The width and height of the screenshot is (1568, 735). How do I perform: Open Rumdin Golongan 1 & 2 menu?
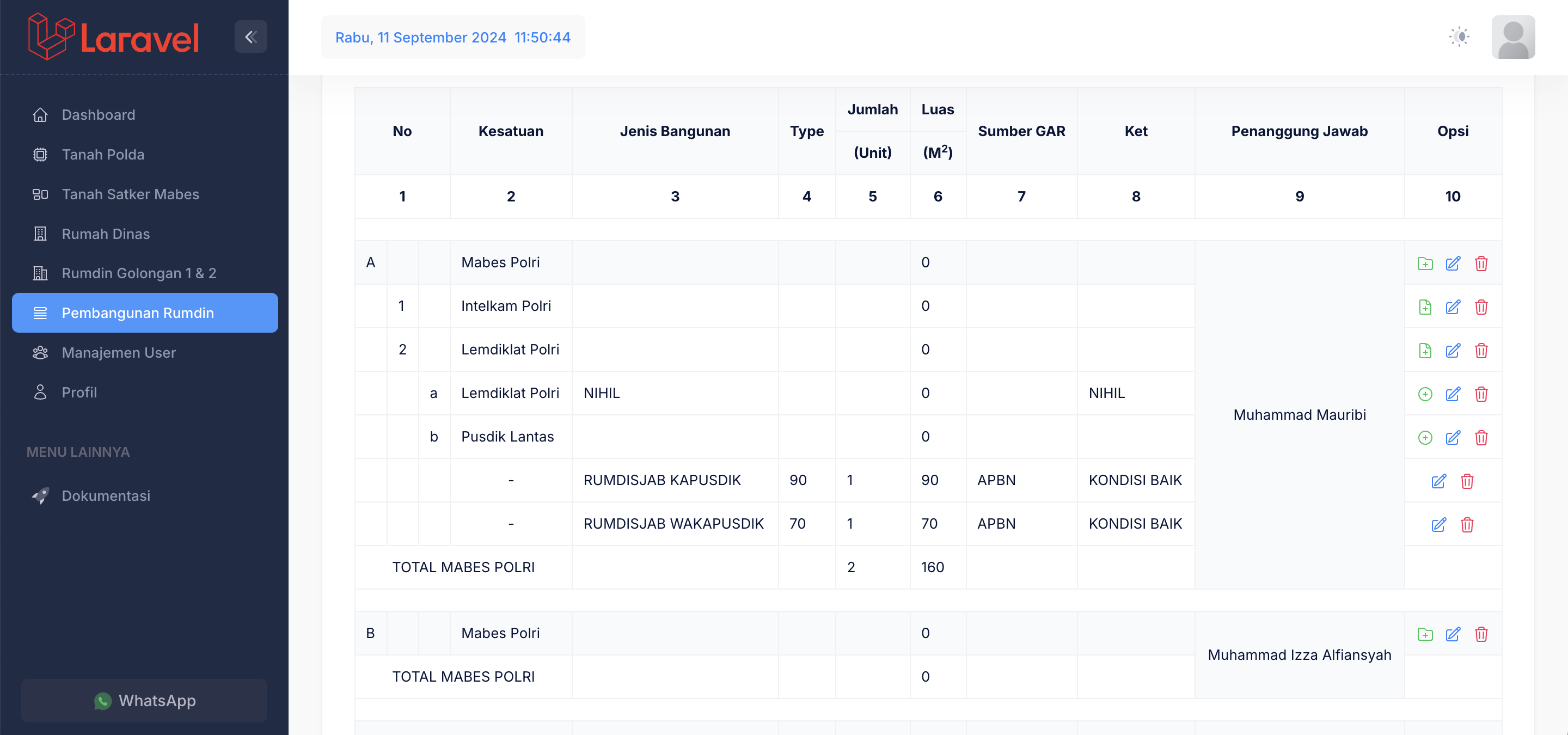[x=138, y=273]
